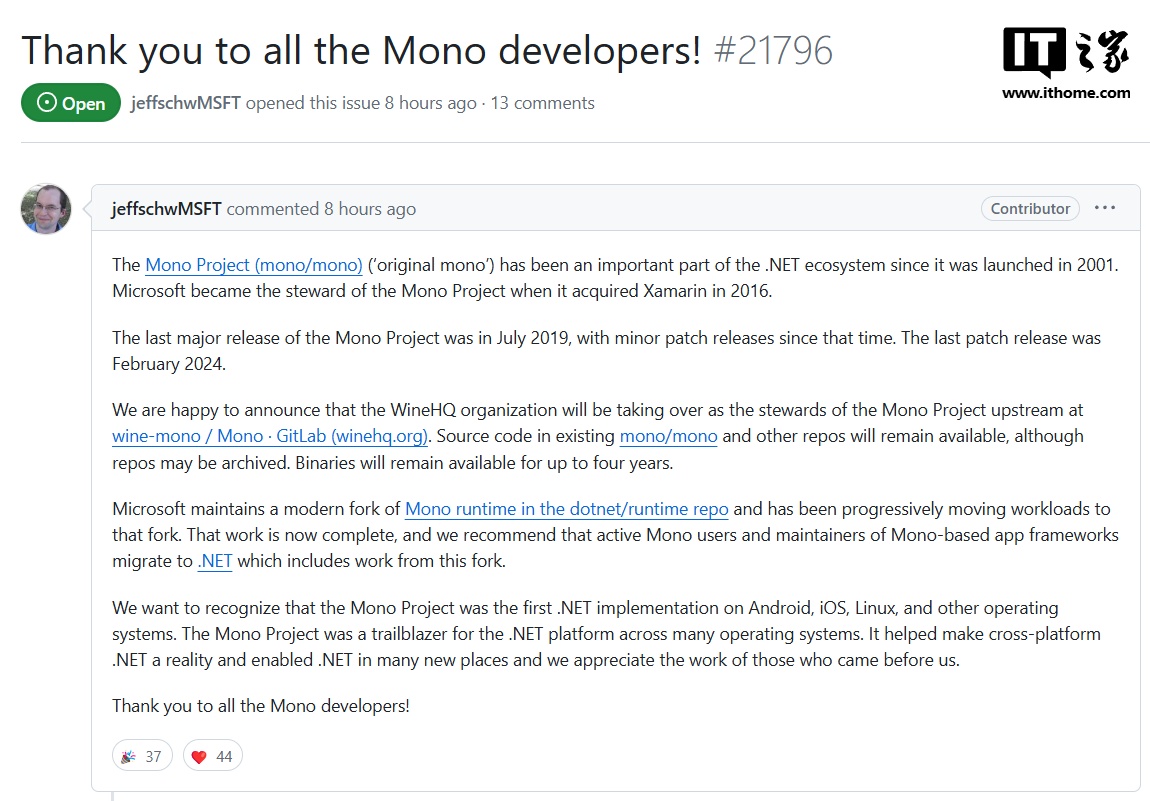This screenshot has height=801, width=1150.
Task: Toggle the party popper reaction with 37
Action: 141,756
